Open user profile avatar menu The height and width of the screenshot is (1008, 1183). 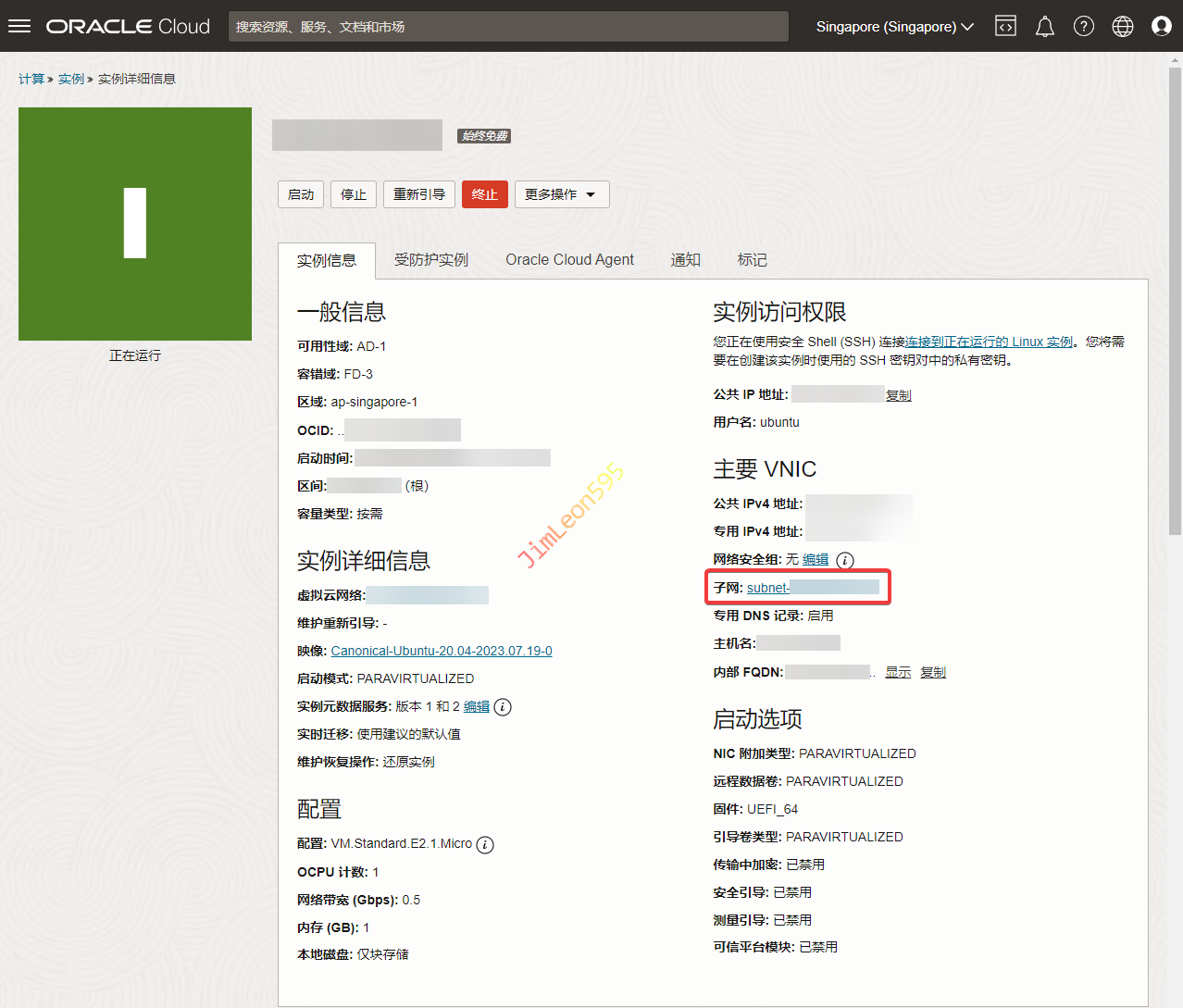(1161, 27)
